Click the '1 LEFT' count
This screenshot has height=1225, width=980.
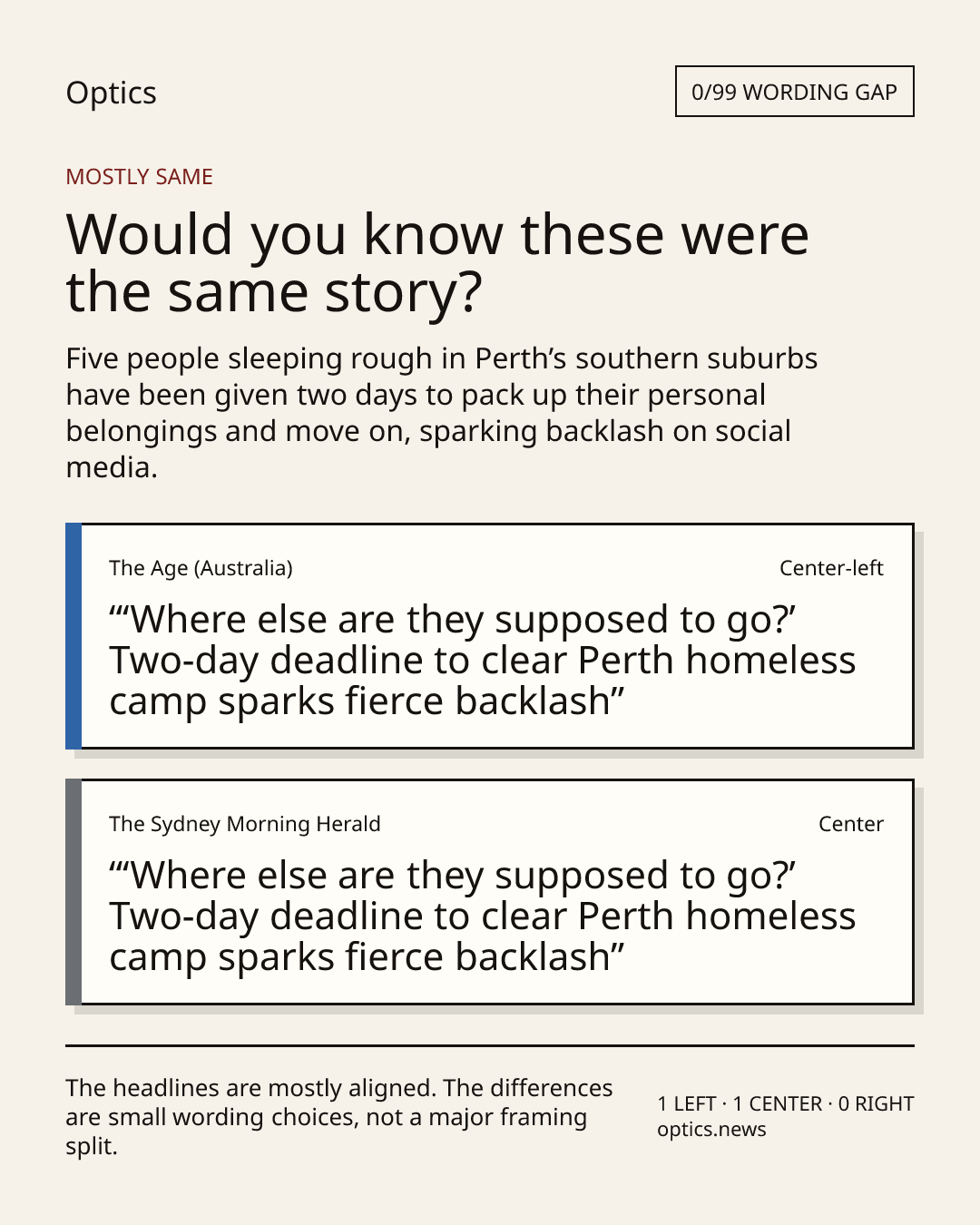click(687, 1104)
